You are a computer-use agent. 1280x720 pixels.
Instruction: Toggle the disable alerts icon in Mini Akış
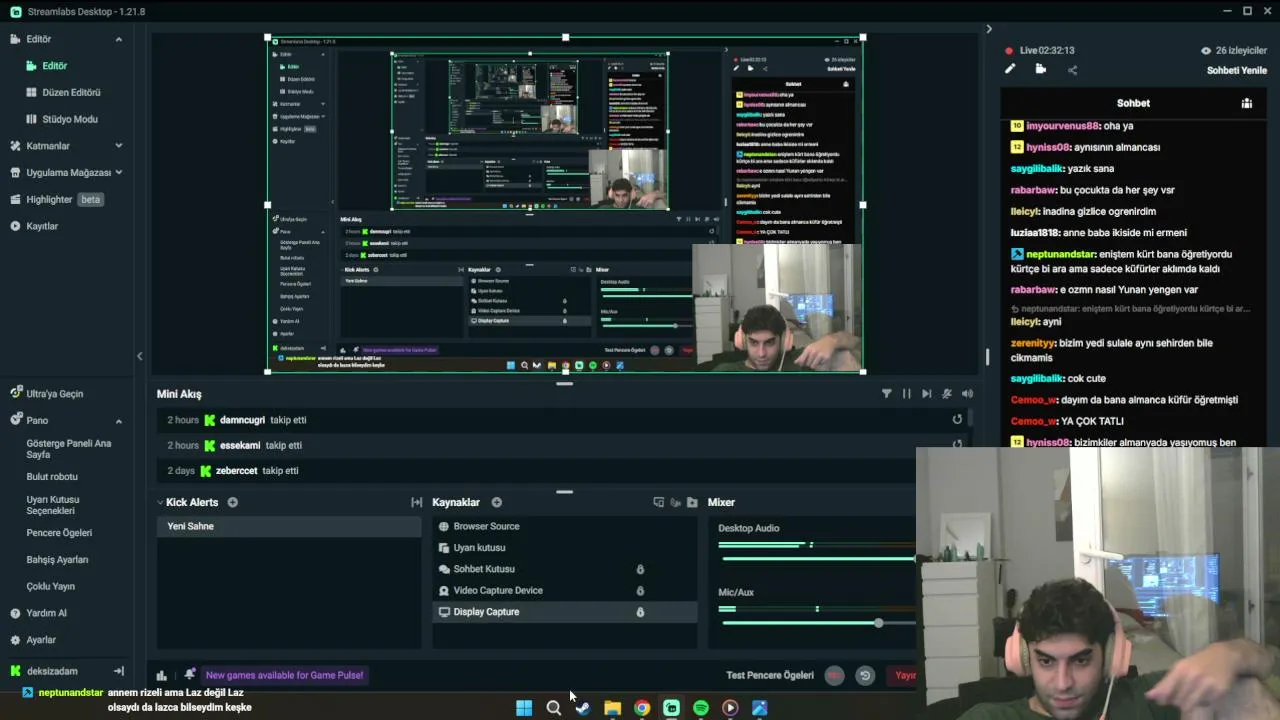(947, 394)
